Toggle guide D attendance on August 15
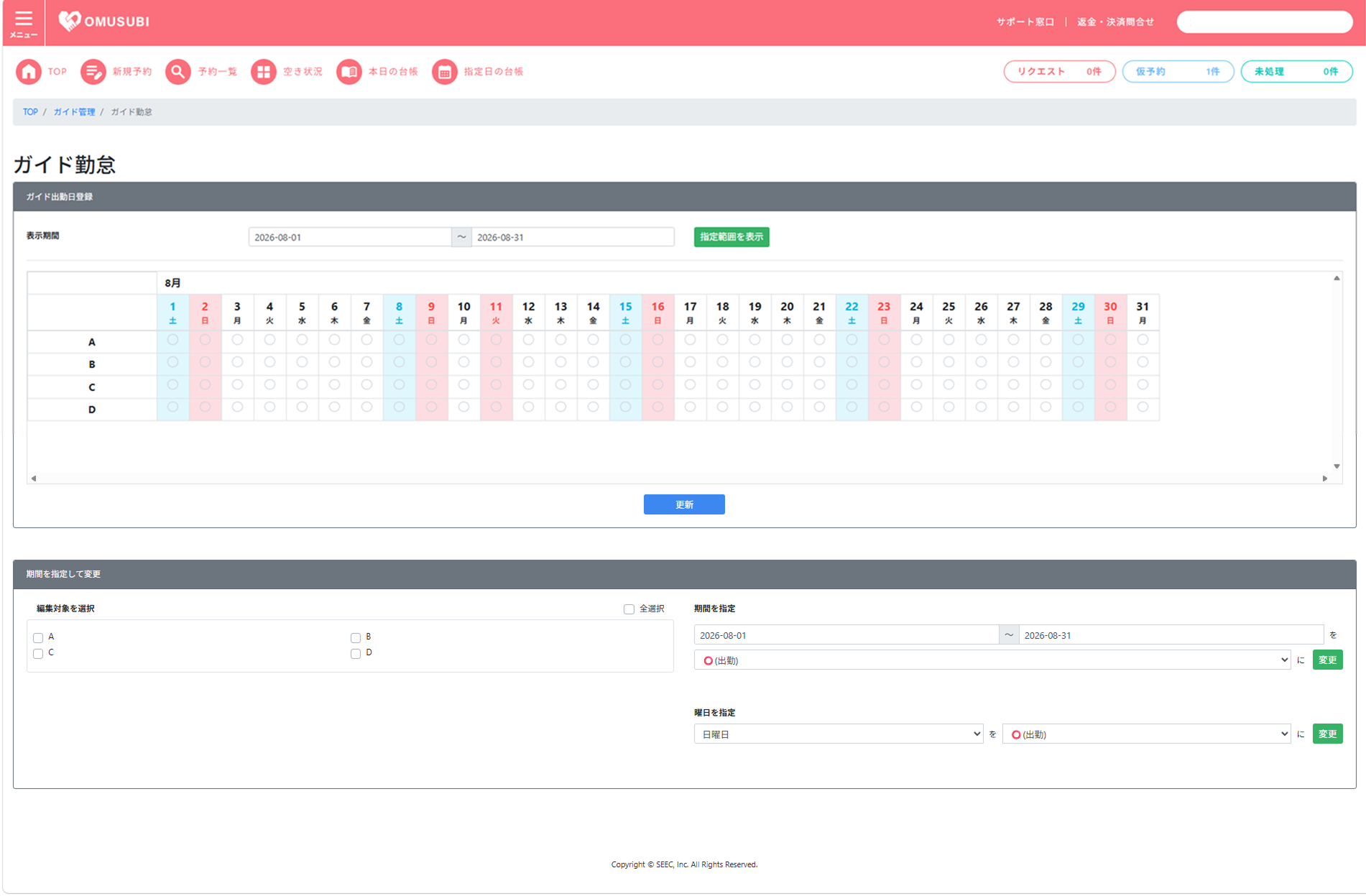Viewport: 1366px width, 896px height. 625,407
